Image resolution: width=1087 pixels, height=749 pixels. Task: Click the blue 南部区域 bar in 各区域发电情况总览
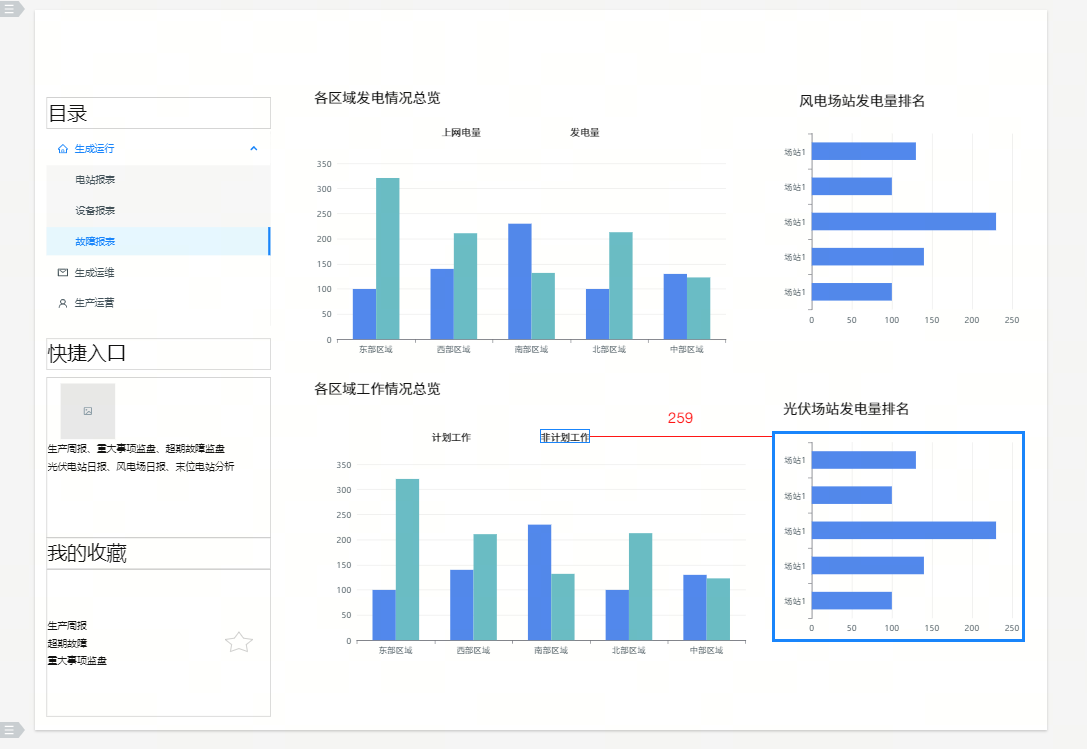coord(520,282)
